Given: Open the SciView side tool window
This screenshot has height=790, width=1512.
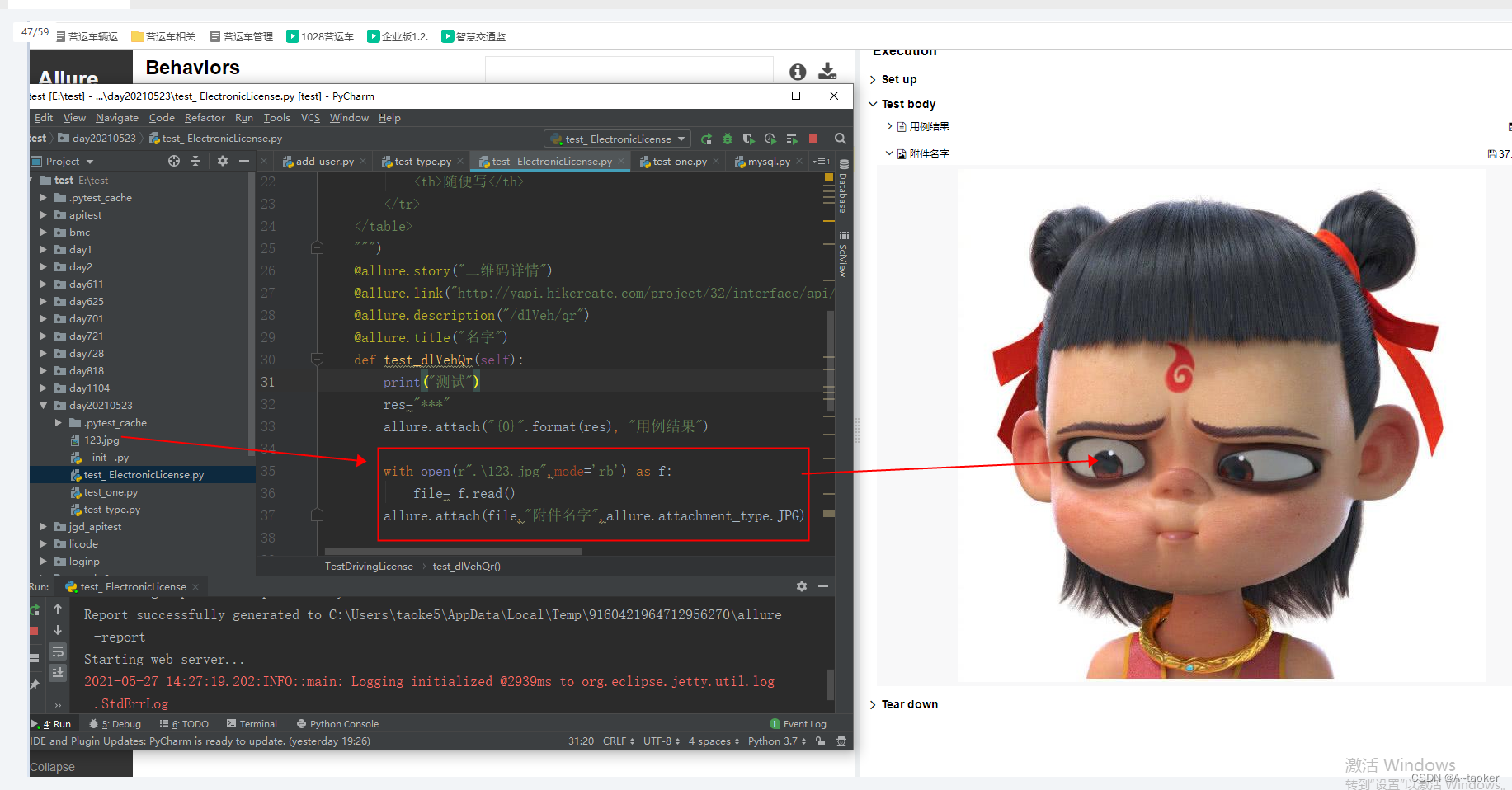Looking at the screenshot, I should pyautogui.click(x=843, y=255).
